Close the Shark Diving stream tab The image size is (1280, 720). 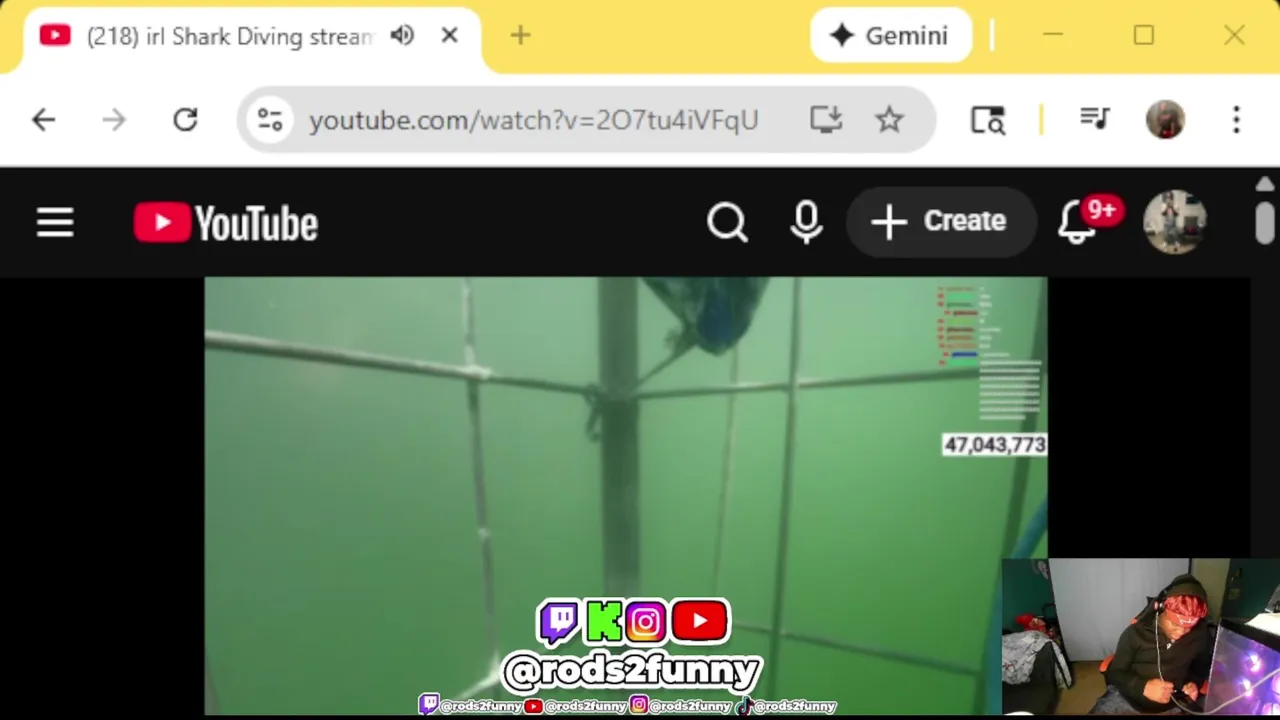(449, 36)
